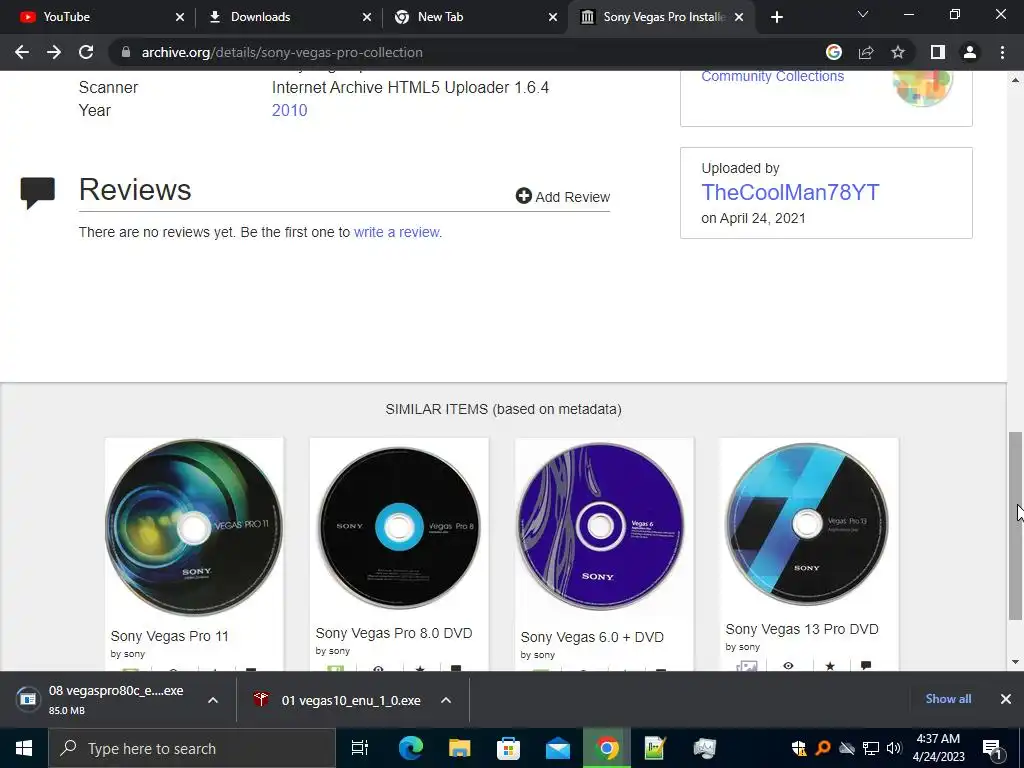Open the Google icon in the address bar
The height and width of the screenshot is (768, 1024).
tap(834, 52)
